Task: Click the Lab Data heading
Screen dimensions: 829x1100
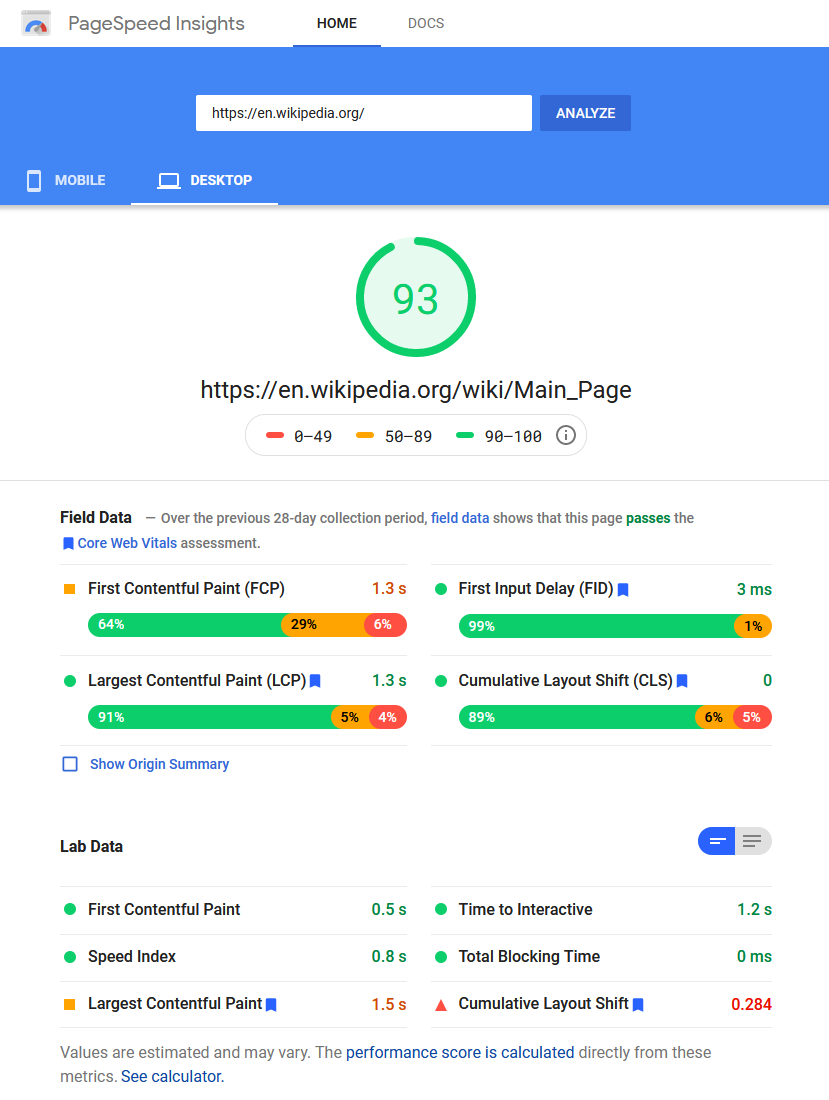Action: (91, 847)
